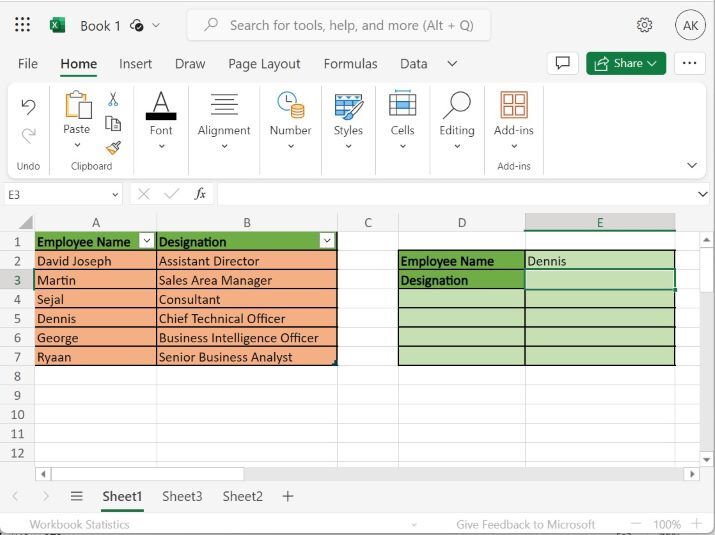Click the formula bar input area
The image size is (715, 535).
[456, 194]
